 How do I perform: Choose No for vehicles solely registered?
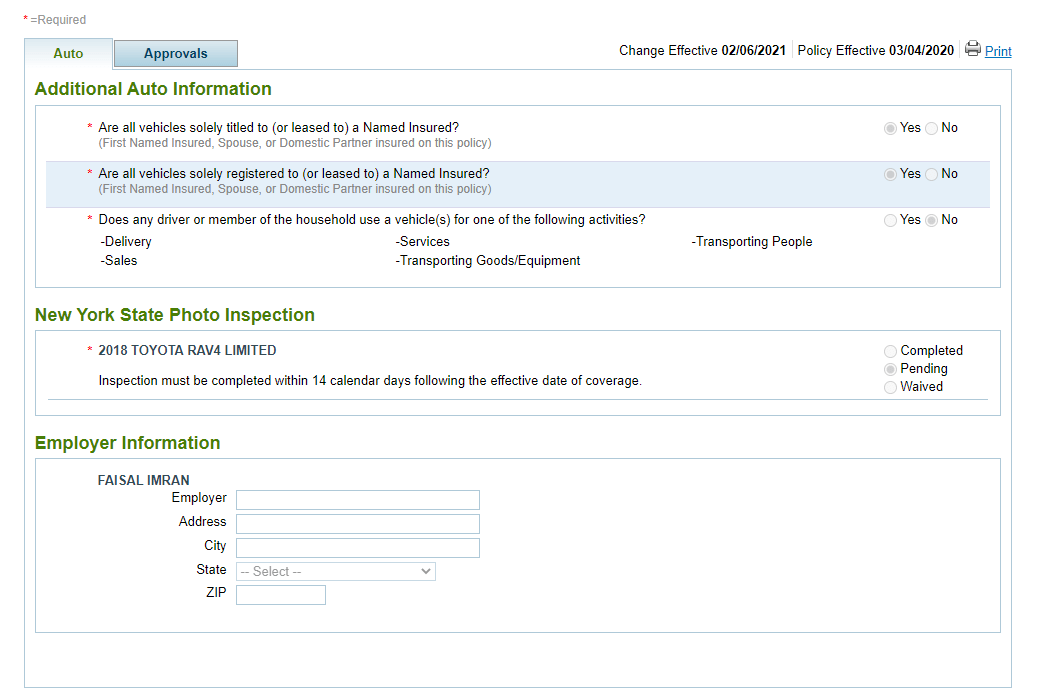(x=932, y=174)
